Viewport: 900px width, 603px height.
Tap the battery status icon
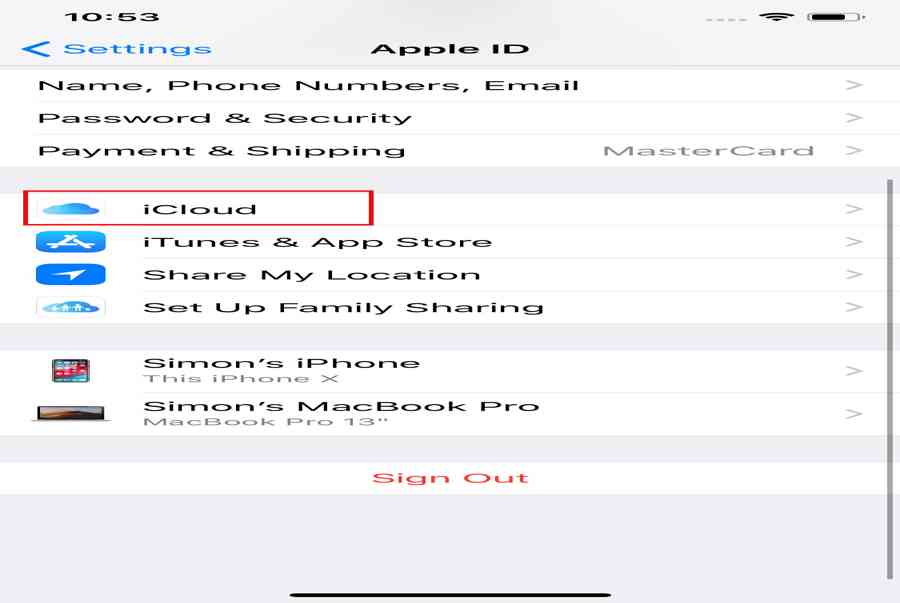tap(836, 17)
